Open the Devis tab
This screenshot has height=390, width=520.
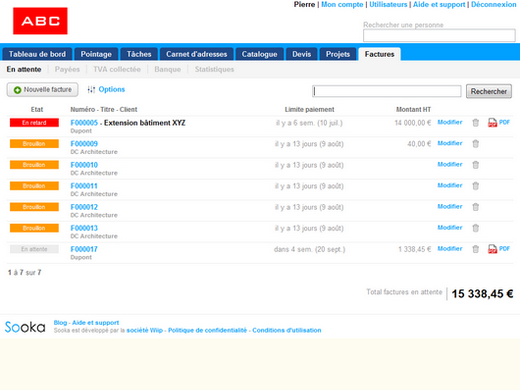coord(302,54)
